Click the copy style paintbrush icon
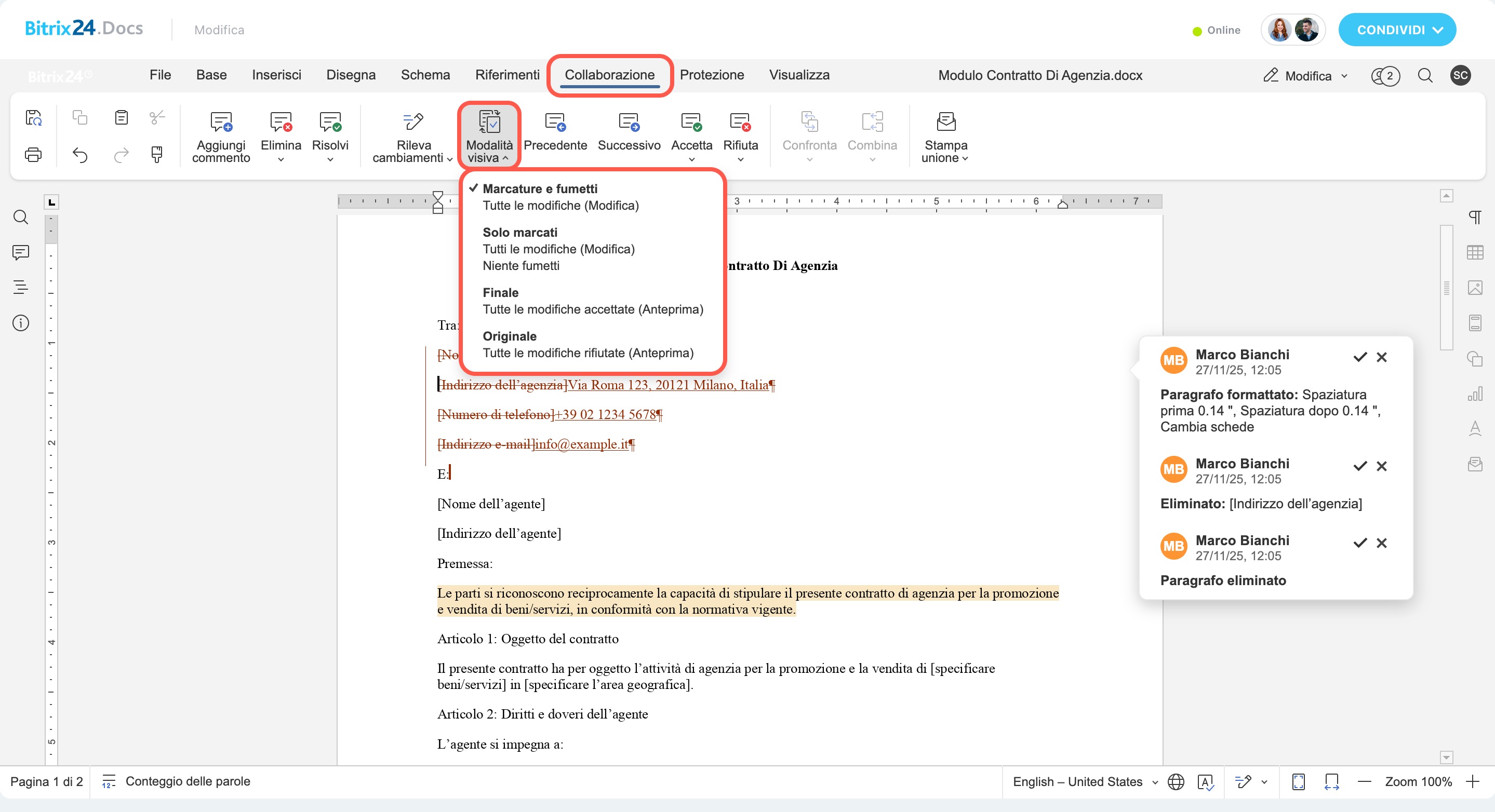The height and width of the screenshot is (812, 1495). [157, 155]
